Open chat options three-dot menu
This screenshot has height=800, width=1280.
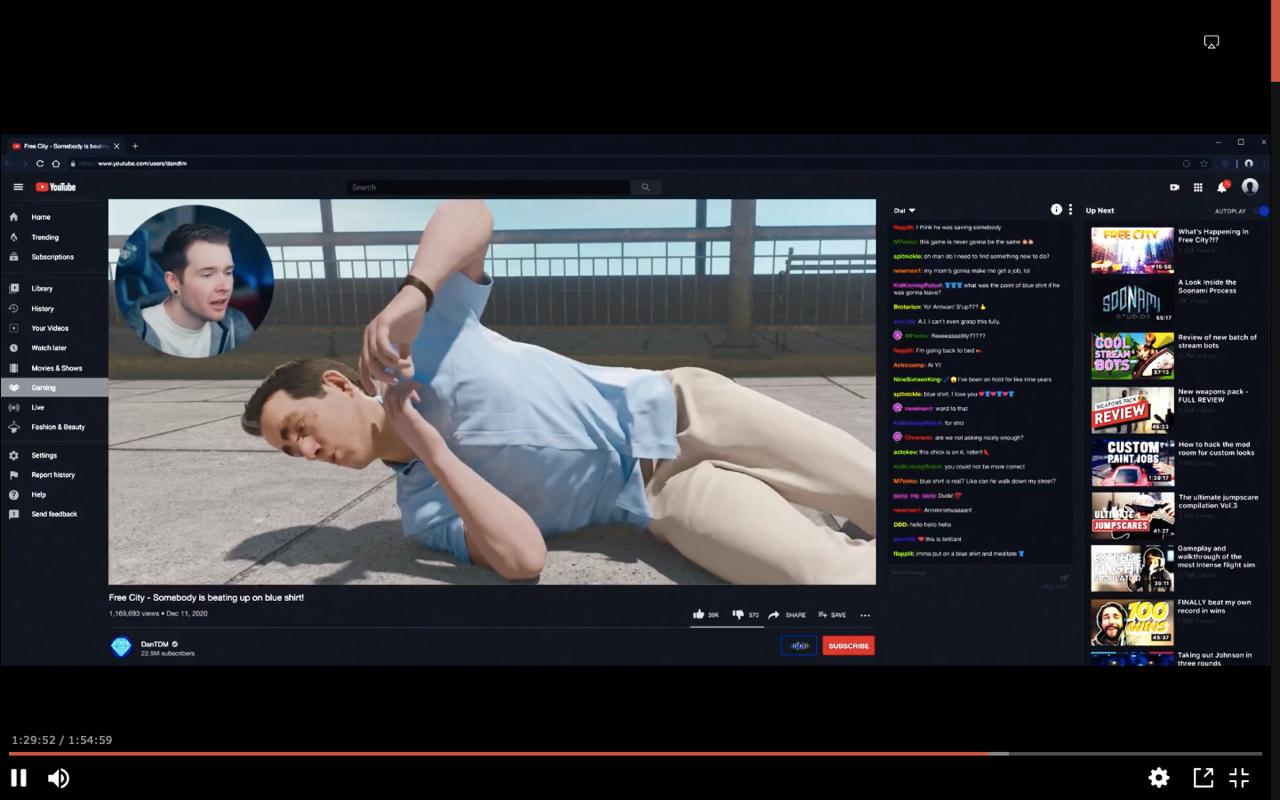[1070, 210]
